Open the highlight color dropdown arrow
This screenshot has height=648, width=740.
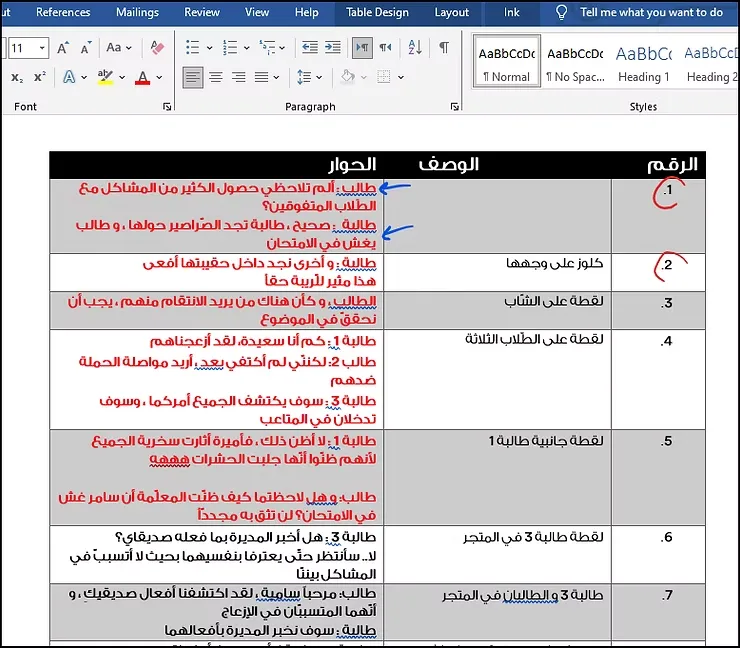point(122,77)
